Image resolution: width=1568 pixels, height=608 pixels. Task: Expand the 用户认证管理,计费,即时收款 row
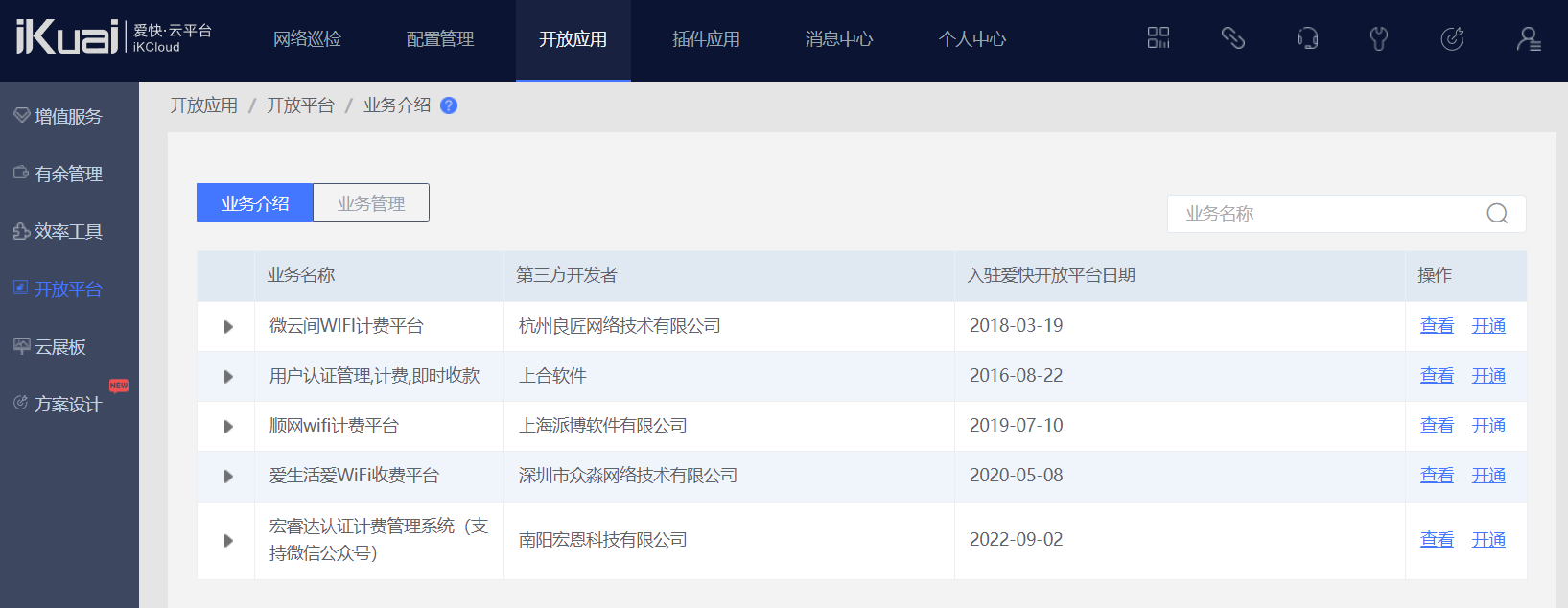coord(228,377)
